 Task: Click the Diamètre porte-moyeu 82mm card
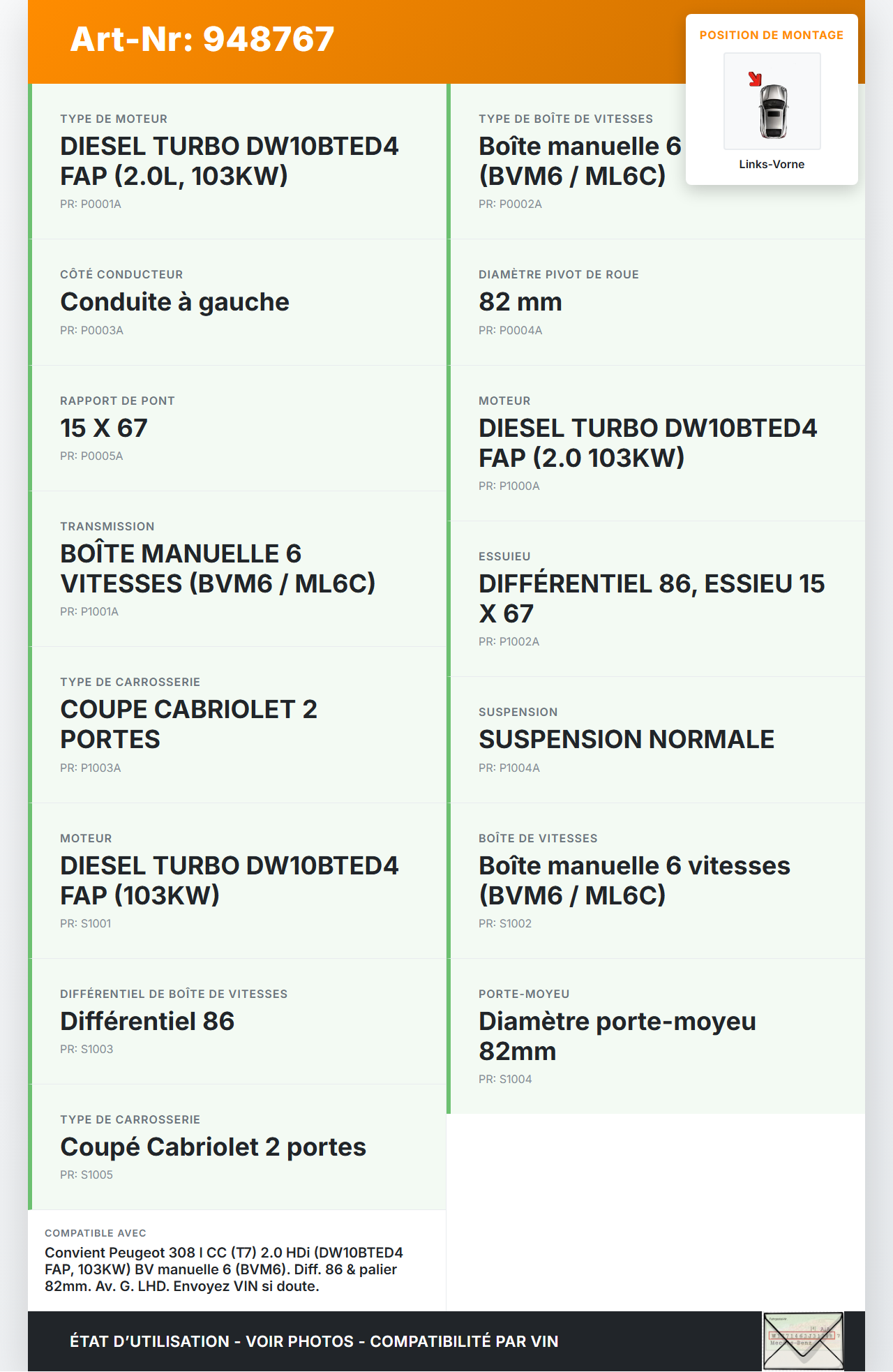656,1036
